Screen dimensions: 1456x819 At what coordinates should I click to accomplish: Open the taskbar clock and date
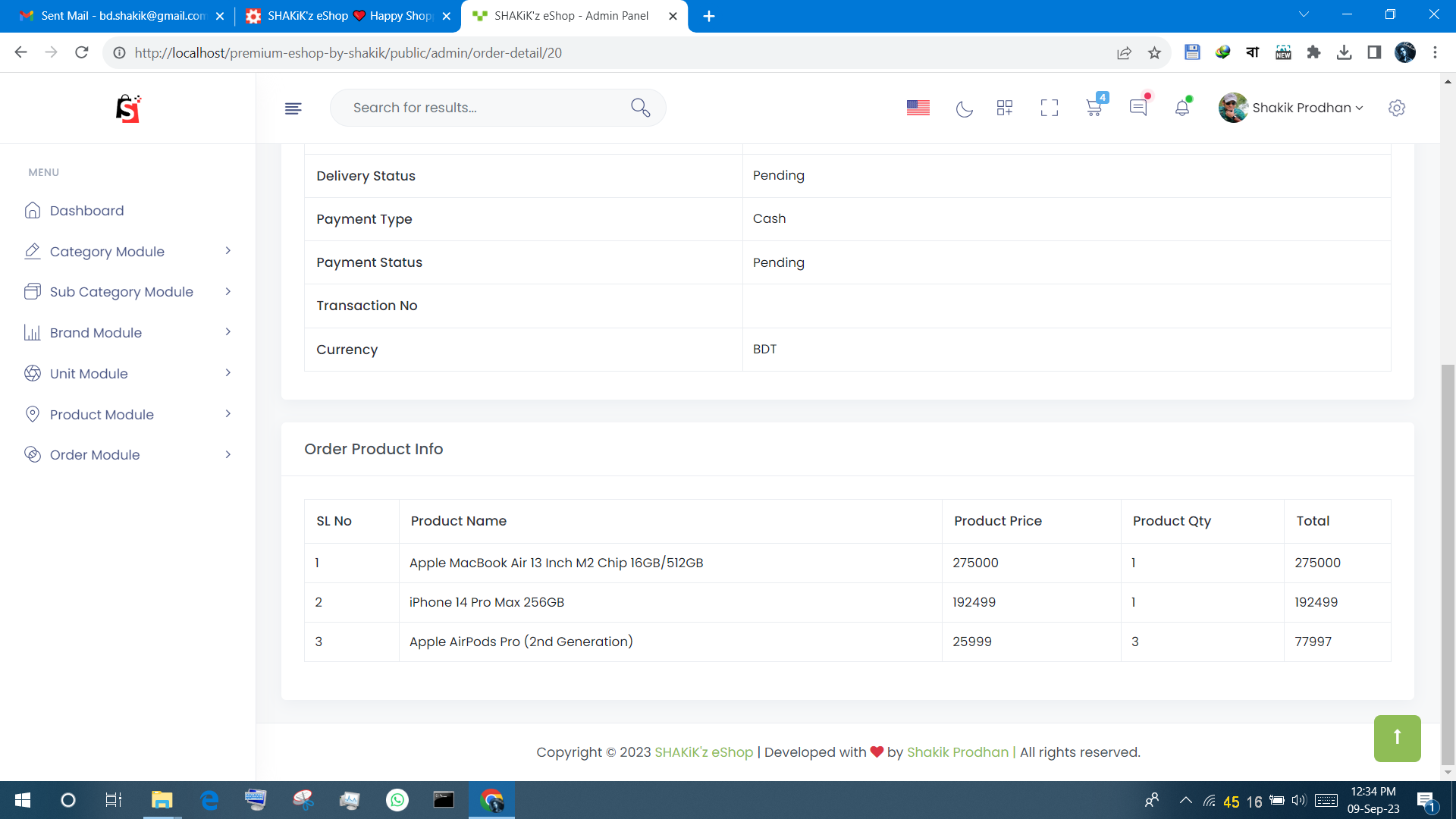1373,800
